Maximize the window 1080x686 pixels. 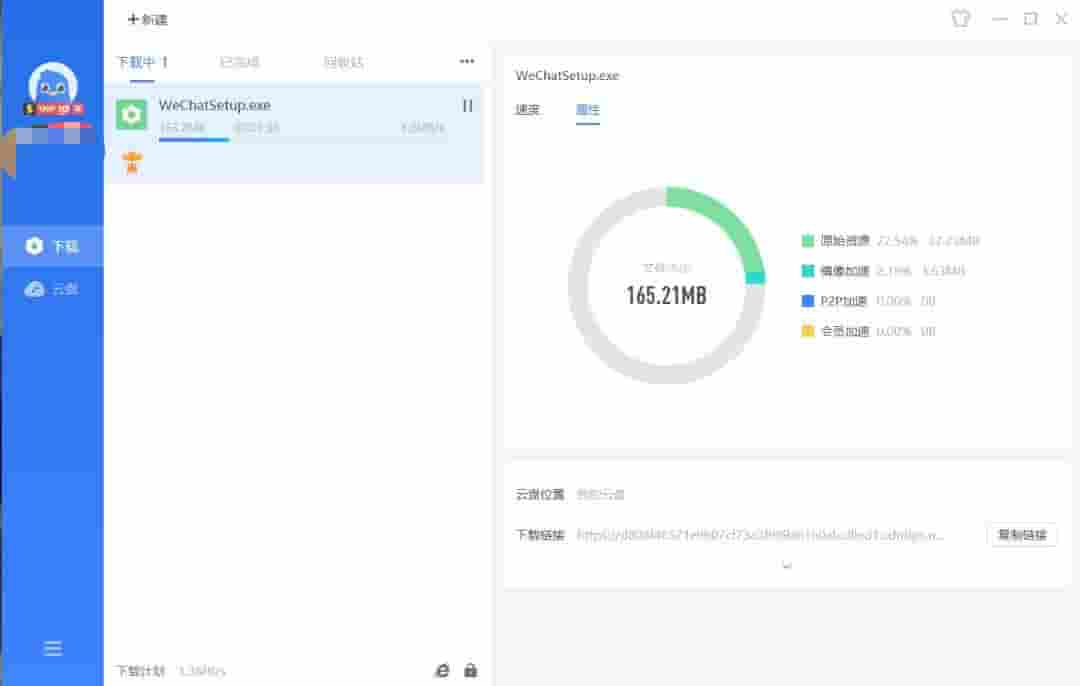tap(1030, 19)
